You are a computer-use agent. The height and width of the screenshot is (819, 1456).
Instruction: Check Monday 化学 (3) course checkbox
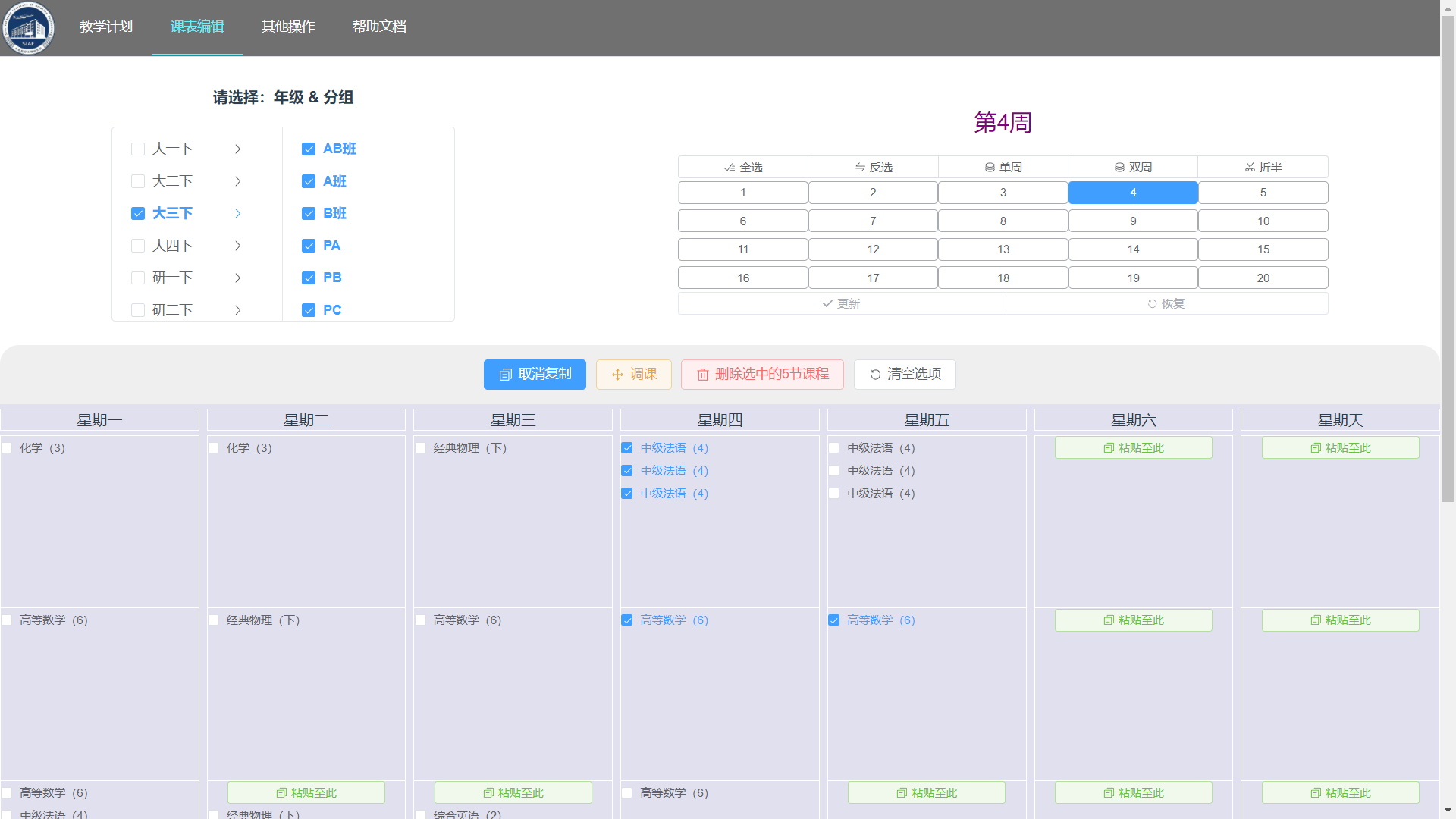tap(7, 448)
